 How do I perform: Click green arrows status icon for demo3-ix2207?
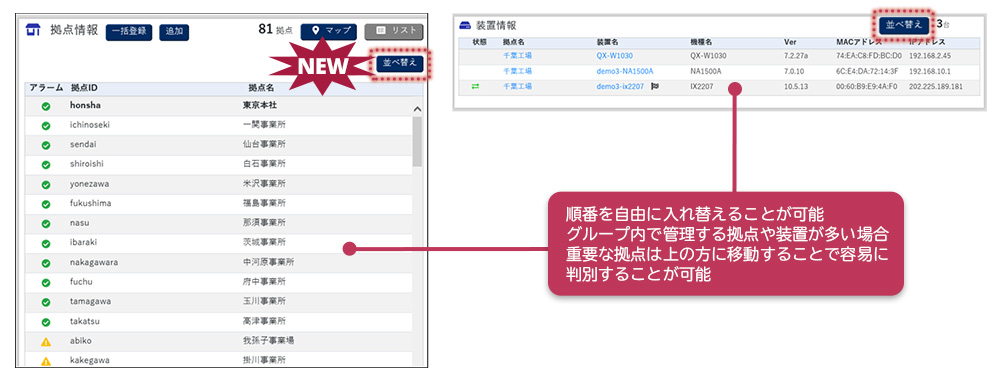[x=475, y=87]
